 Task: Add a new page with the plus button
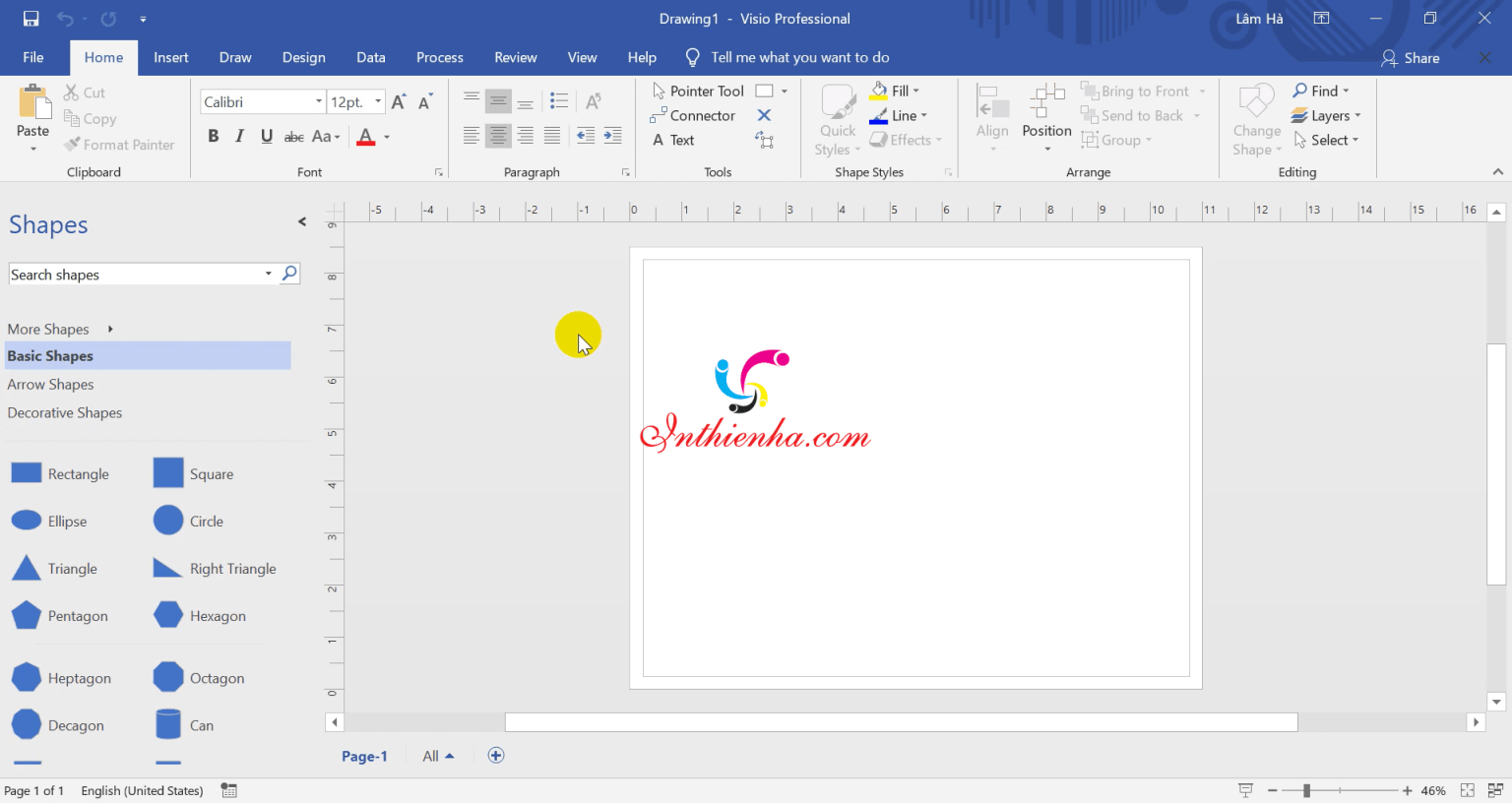[496, 755]
